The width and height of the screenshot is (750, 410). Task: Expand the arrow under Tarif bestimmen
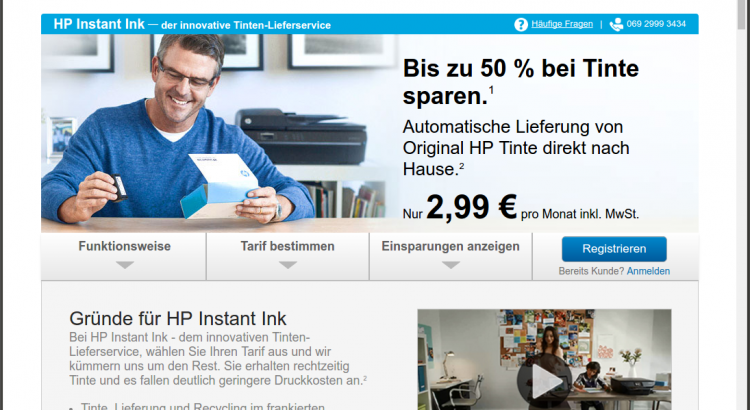pos(288,265)
